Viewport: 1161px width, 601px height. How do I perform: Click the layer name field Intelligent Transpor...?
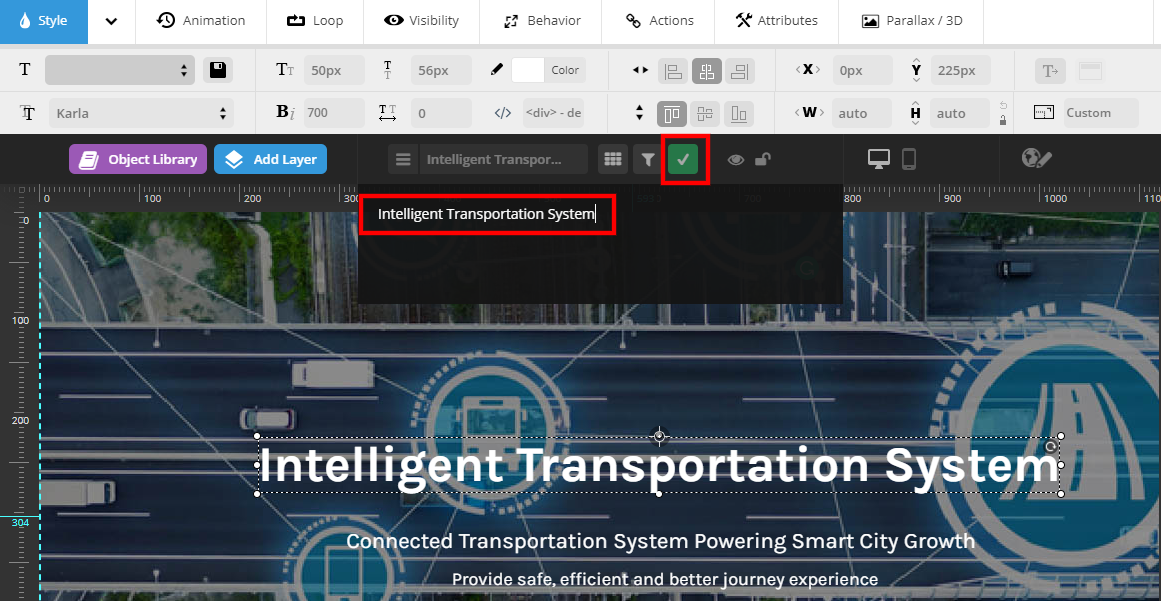(503, 159)
